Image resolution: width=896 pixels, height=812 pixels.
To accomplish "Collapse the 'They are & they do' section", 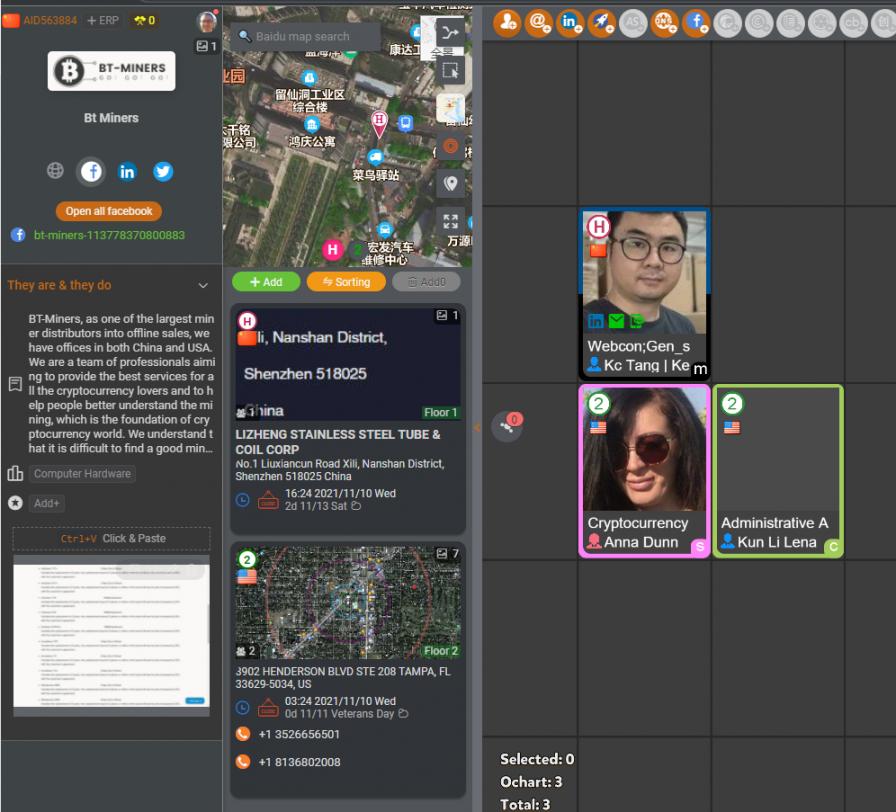I will point(203,285).
